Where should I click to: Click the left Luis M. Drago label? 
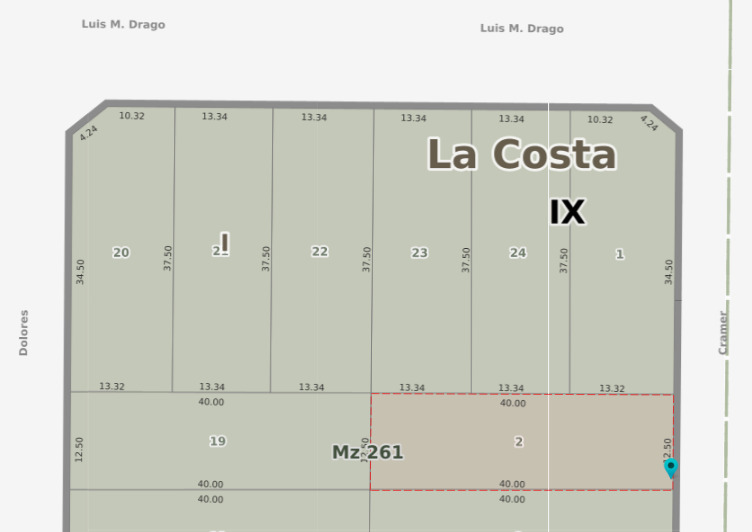123,24
